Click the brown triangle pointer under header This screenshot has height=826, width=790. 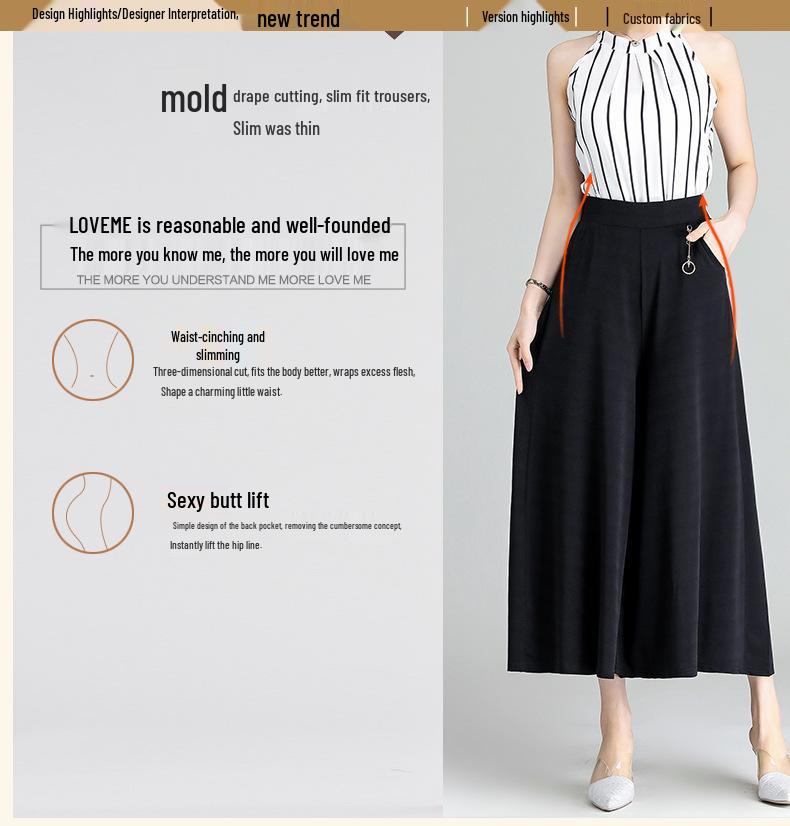tap(394, 35)
